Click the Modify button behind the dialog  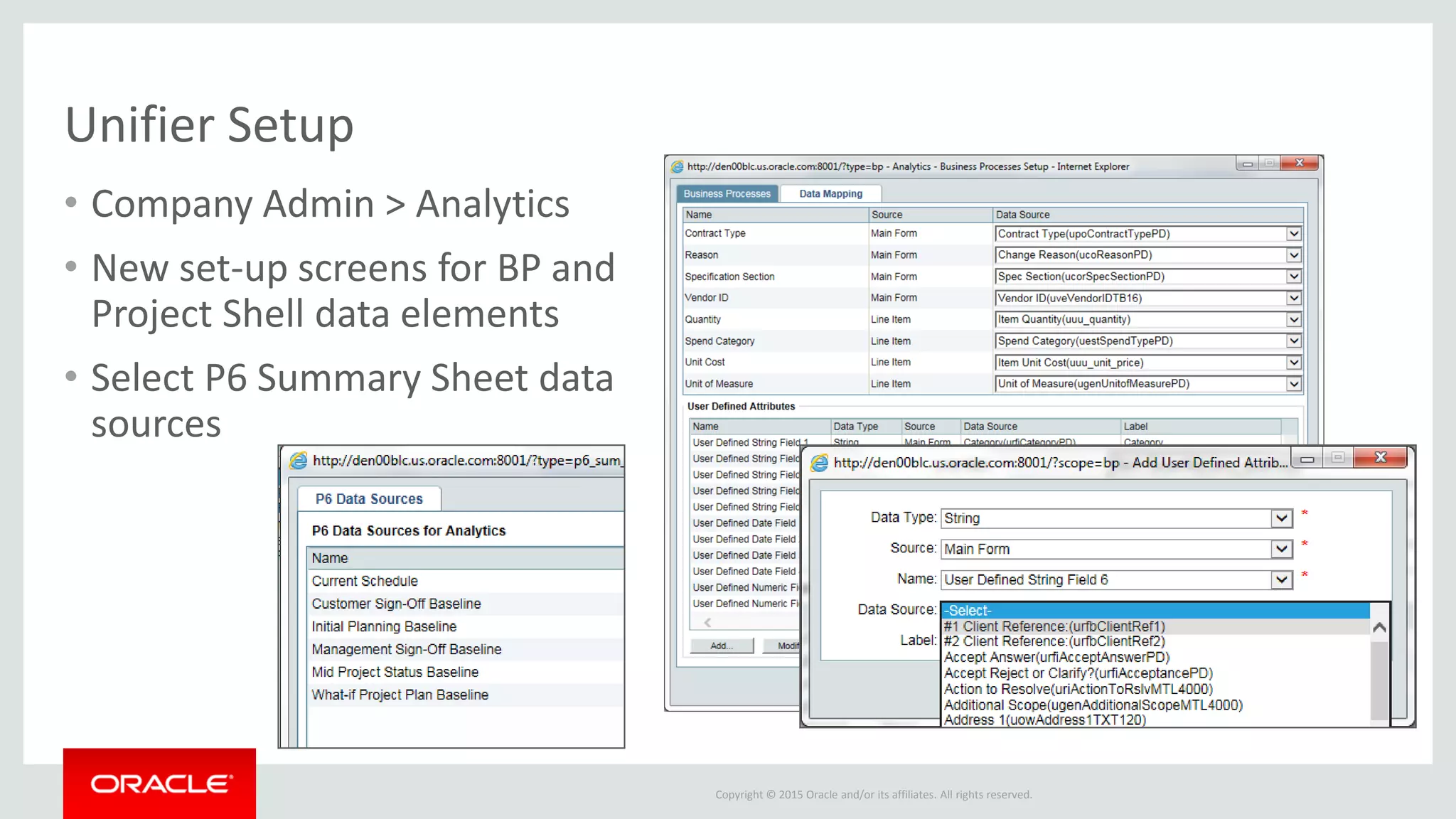tap(782, 646)
